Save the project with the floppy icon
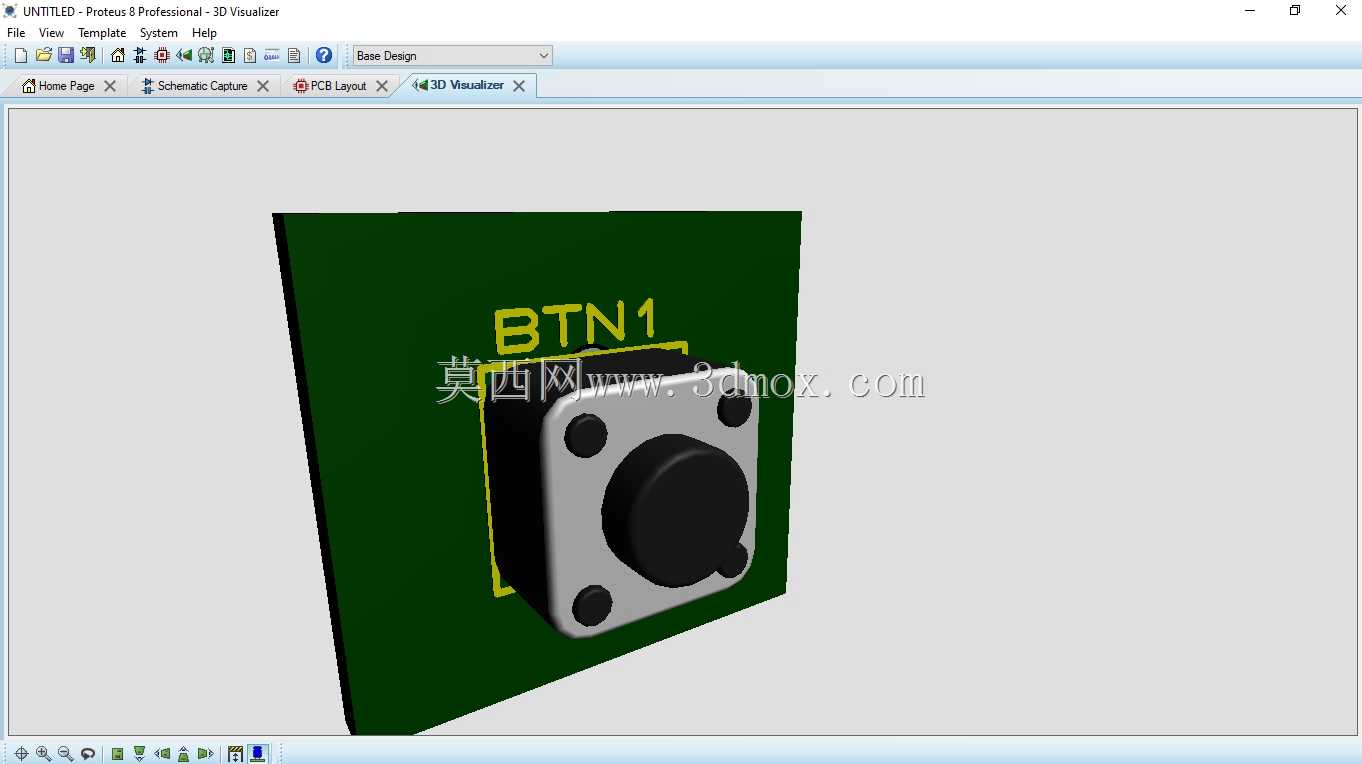1362x764 pixels. click(x=65, y=55)
